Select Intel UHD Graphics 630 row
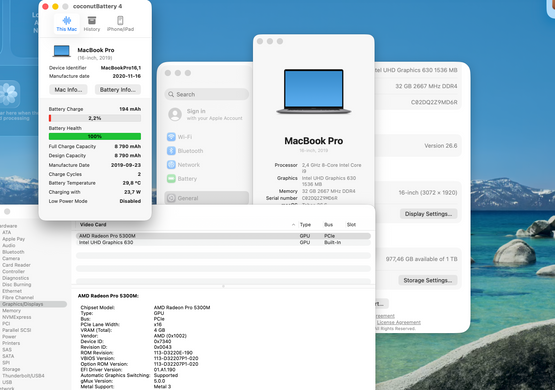This screenshot has width=555, height=390. pyautogui.click(x=223, y=242)
